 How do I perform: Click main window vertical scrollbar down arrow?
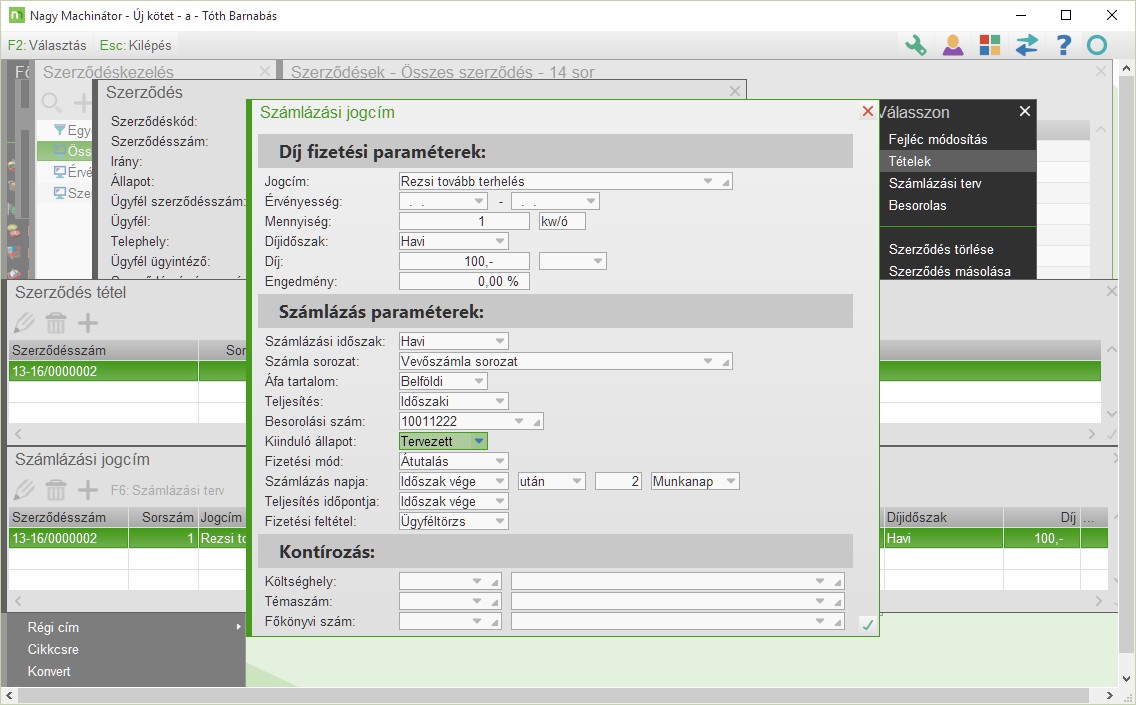[1126, 680]
